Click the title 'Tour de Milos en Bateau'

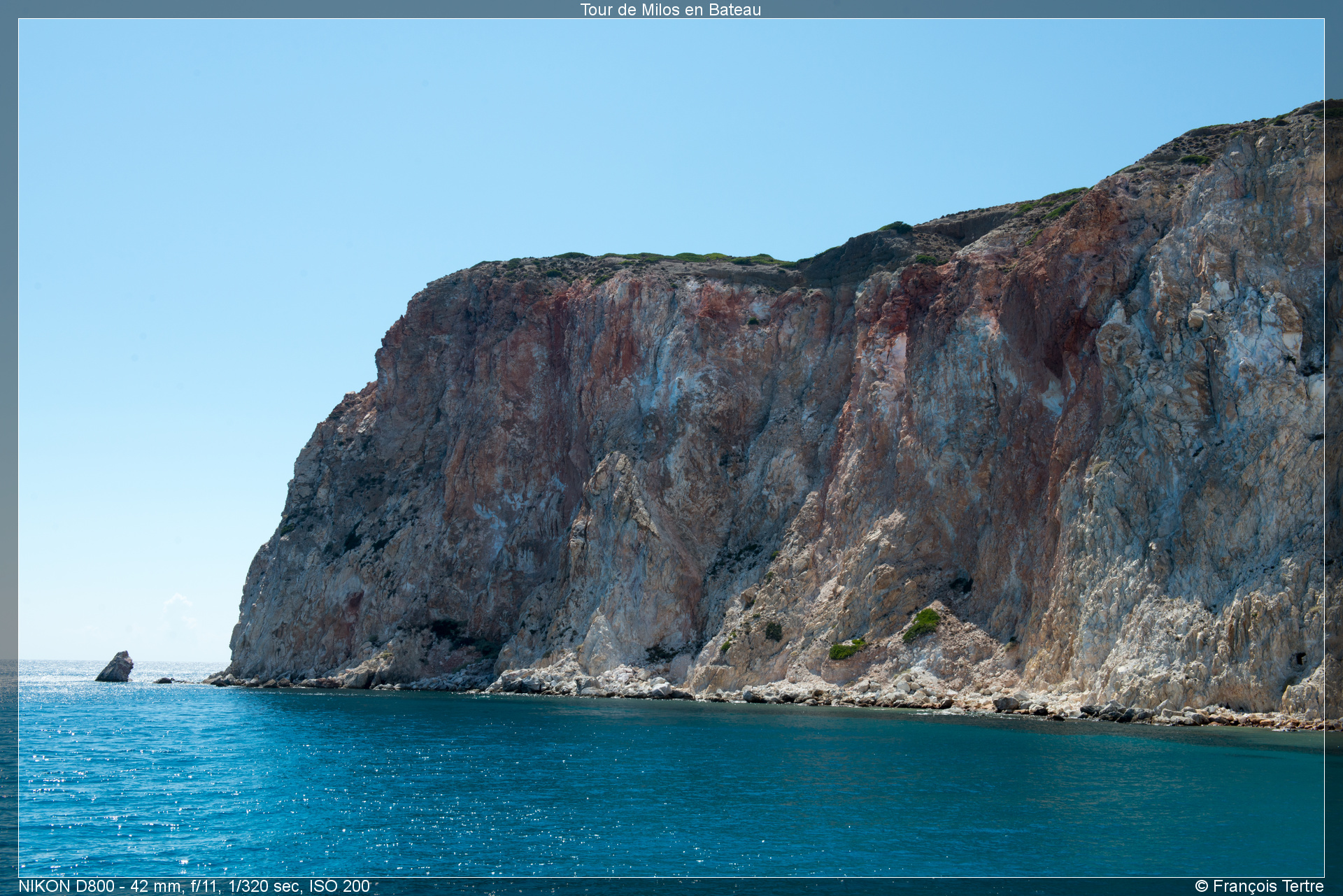click(670, 9)
